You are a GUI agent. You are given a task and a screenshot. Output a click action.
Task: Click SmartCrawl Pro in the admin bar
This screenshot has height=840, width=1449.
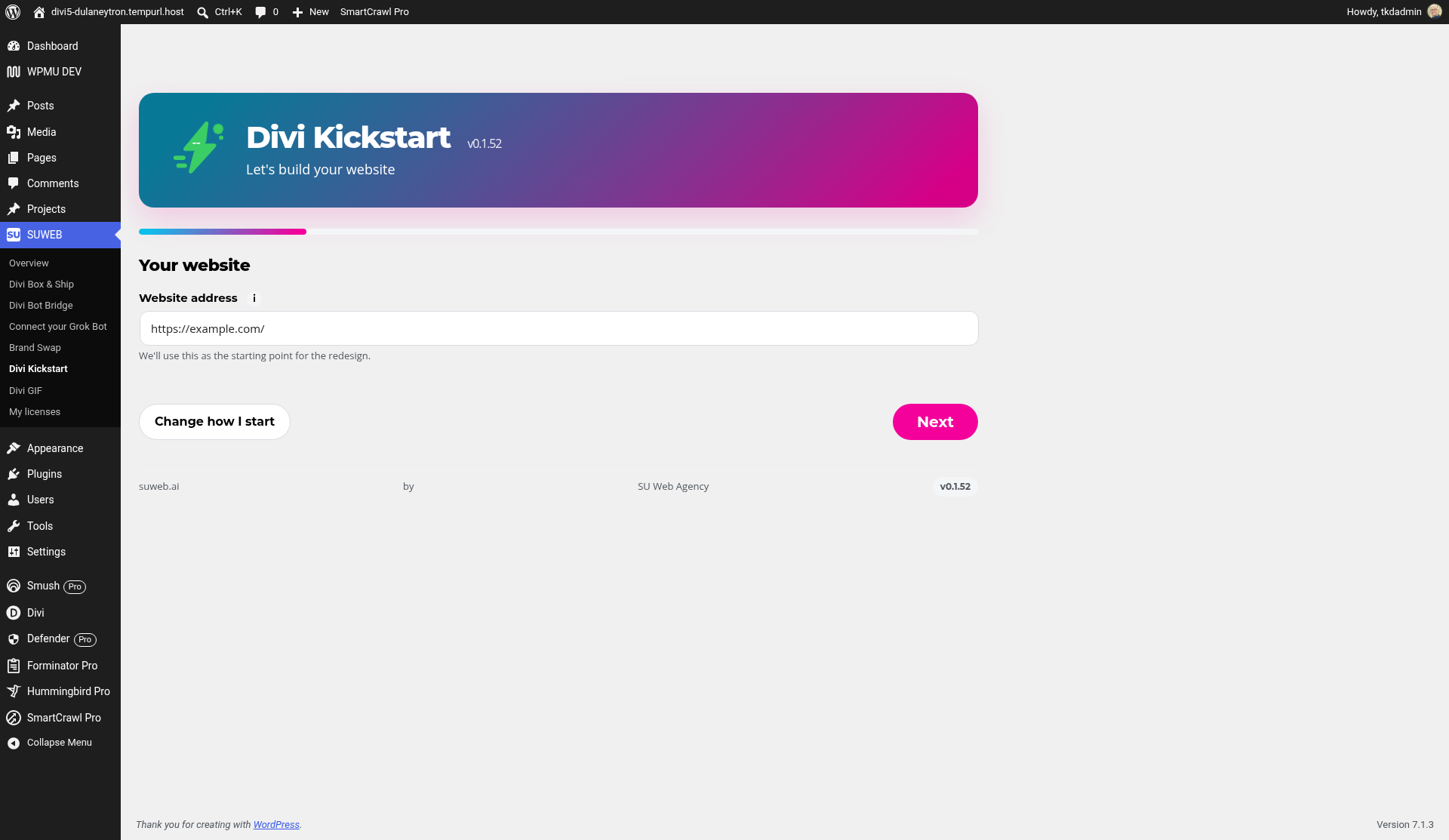(374, 12)
